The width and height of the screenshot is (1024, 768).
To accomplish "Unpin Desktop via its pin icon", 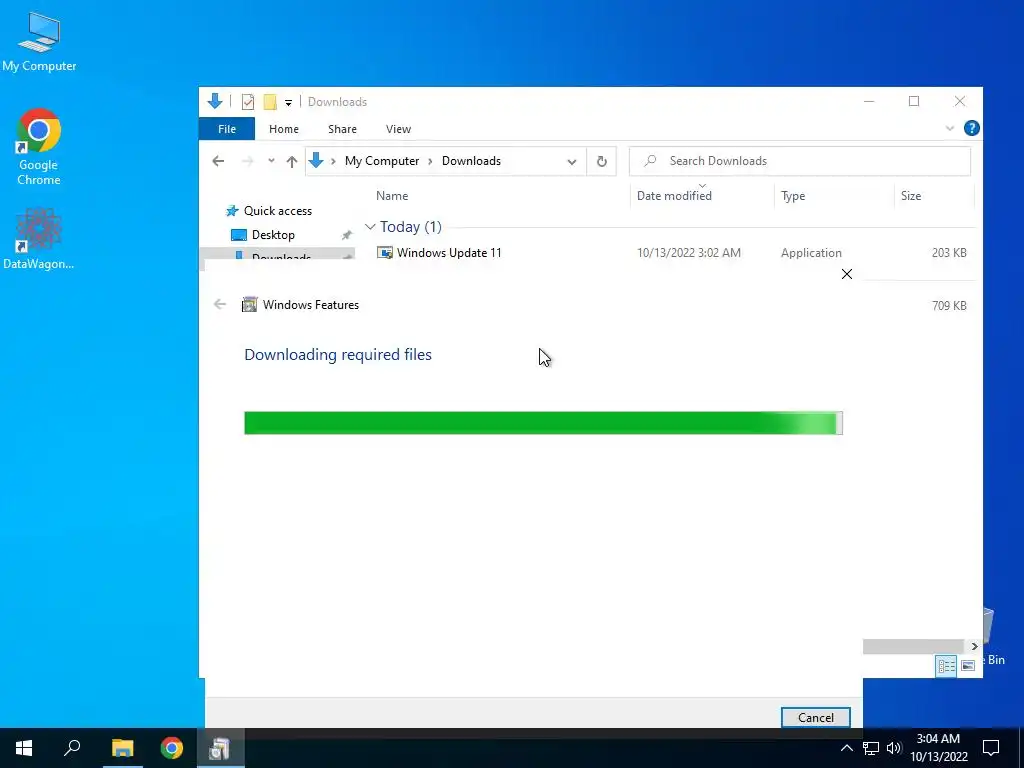I will click(x=346, y=235).
